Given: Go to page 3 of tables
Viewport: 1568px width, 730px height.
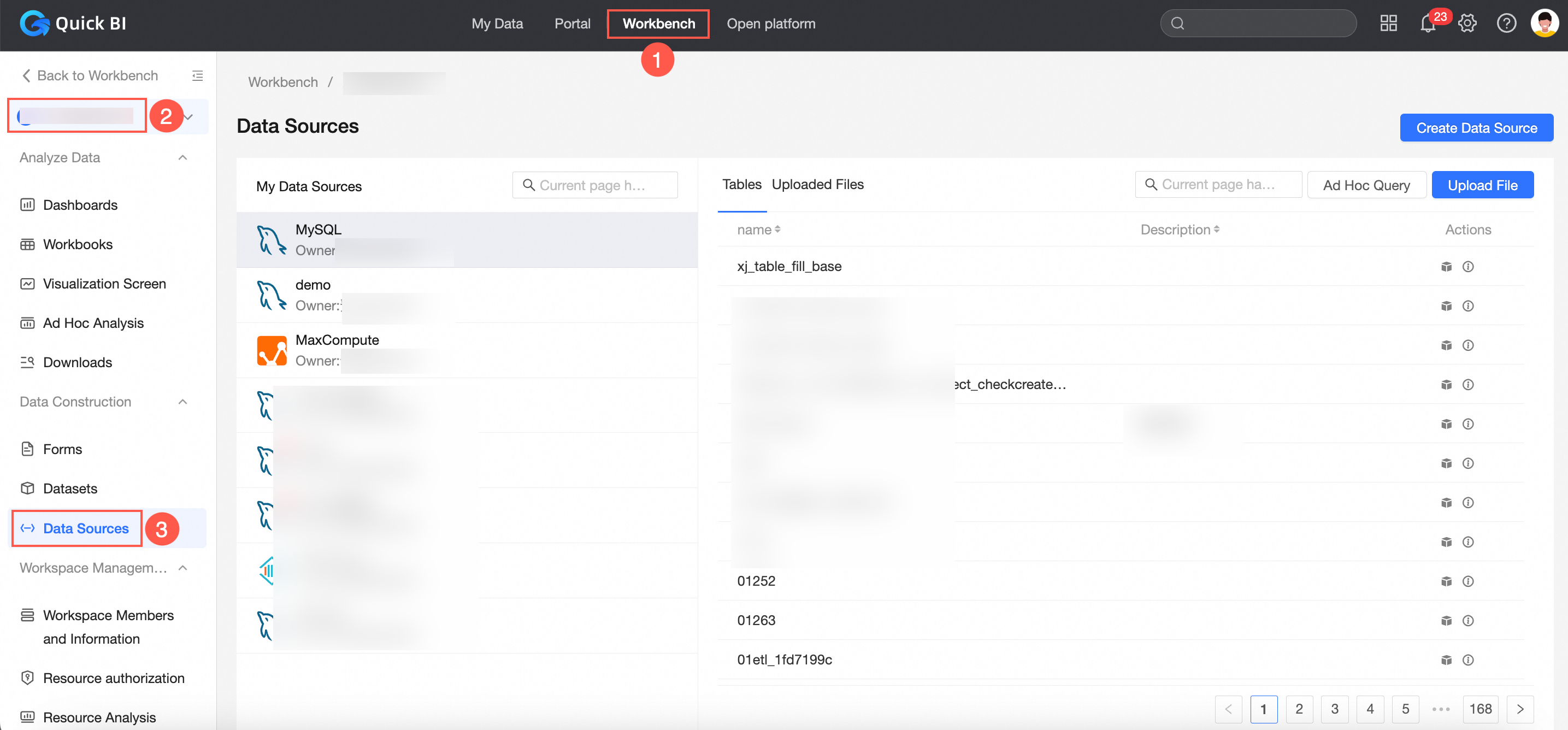Looking at the screenshot, I should [1334, 709].
